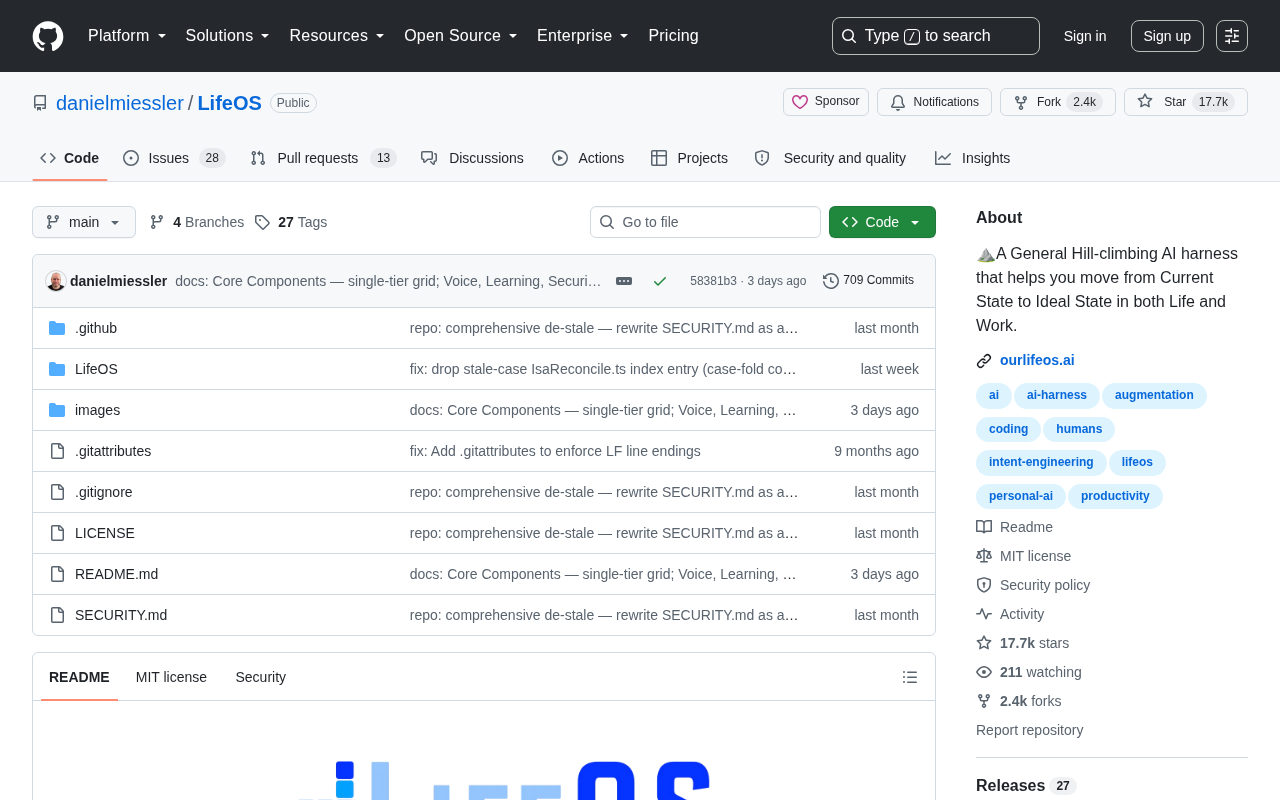Switch to Security tab above README

261,677
